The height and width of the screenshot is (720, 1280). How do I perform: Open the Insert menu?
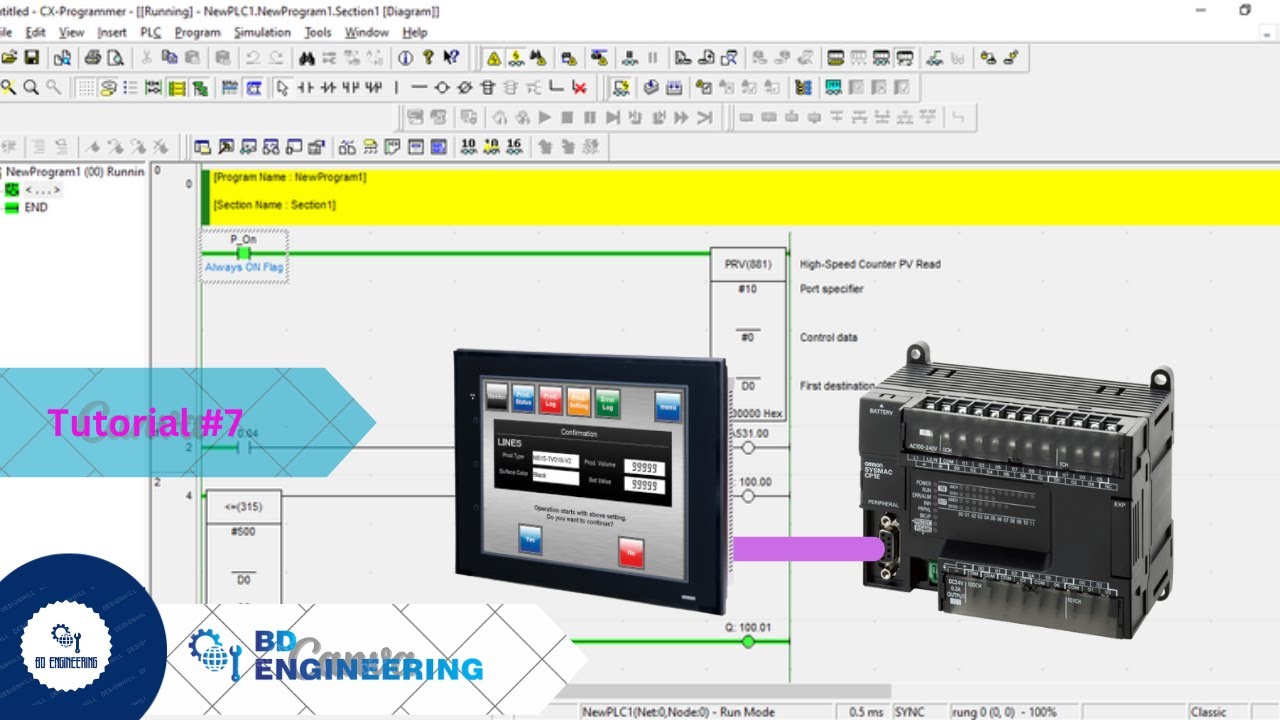pyautogui.click(x=112, y=32)
